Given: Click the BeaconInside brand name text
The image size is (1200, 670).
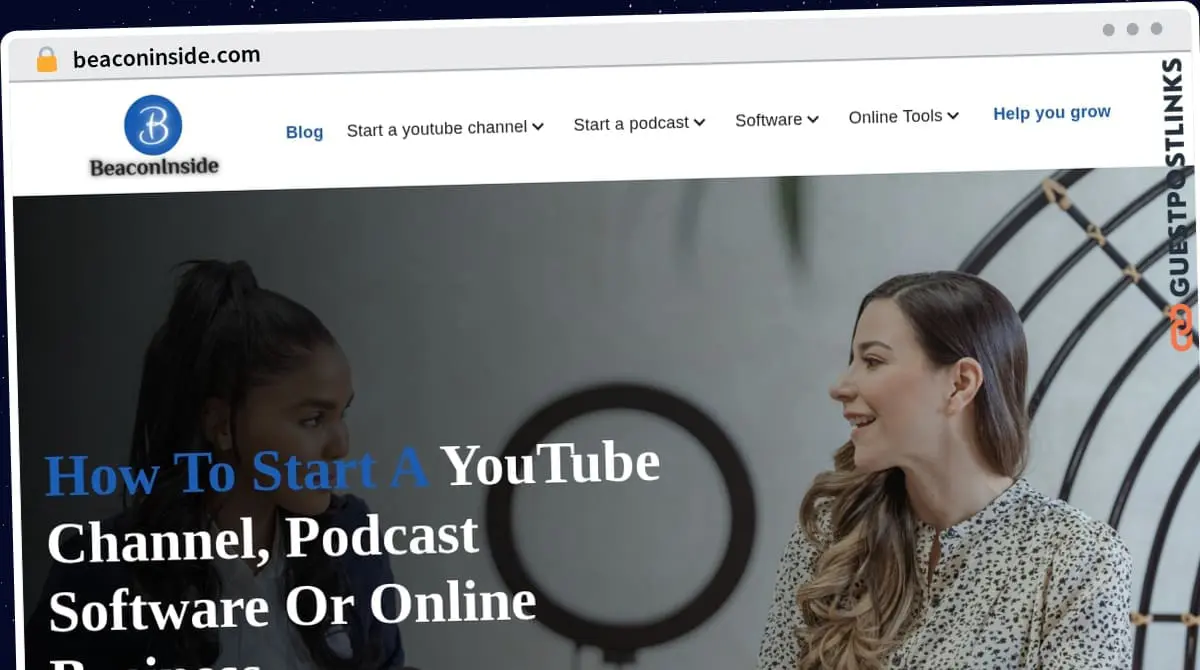Looking at the screenshot, I should 154,167.
